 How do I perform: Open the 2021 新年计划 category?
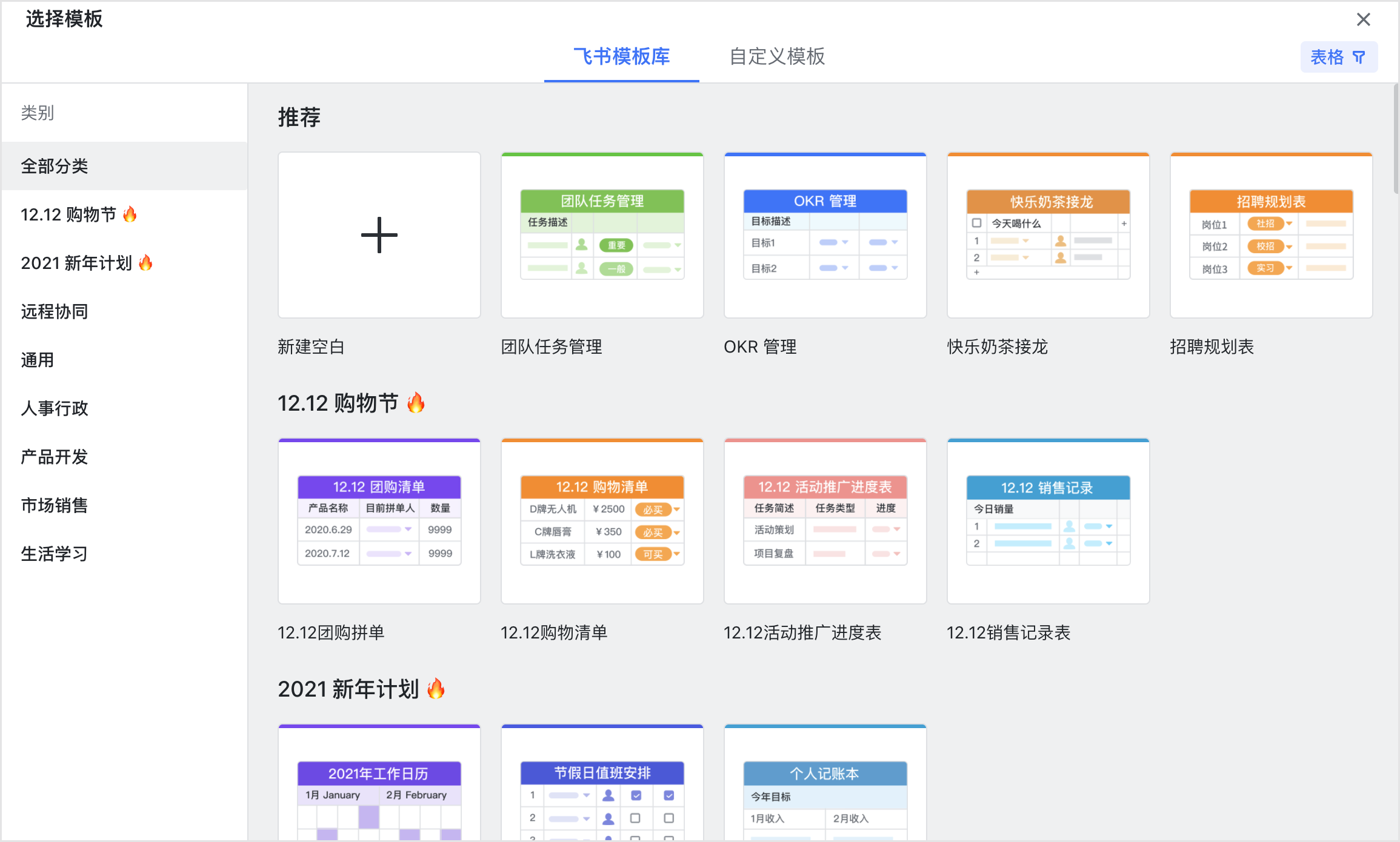(87, 263)
